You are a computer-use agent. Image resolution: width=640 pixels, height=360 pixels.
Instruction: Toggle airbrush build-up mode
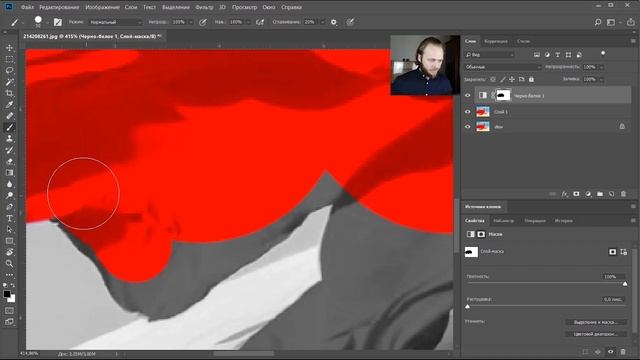tap(260, 22)
